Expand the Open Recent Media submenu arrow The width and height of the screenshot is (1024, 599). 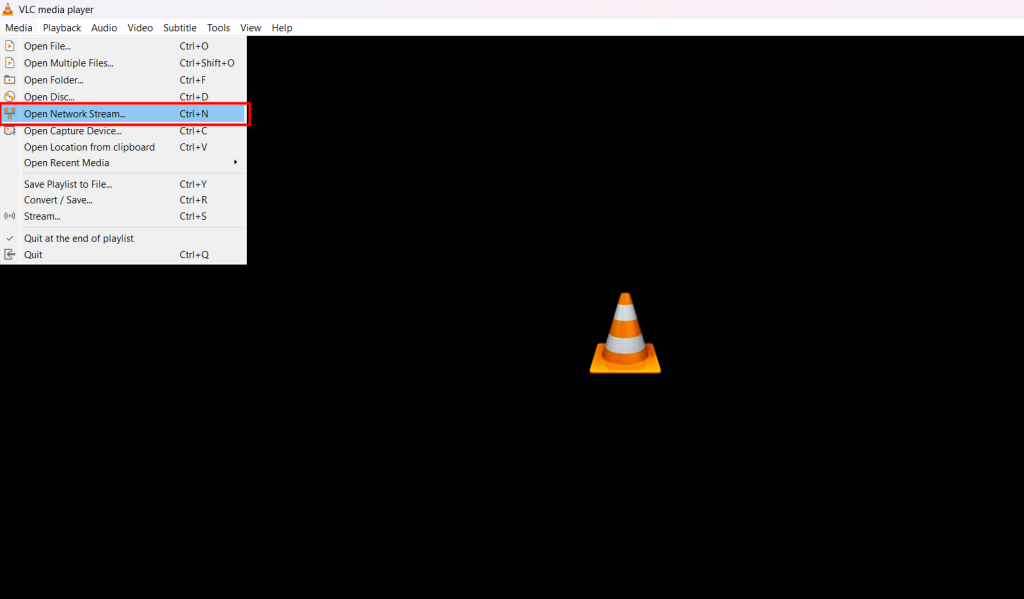coord(236,163)
